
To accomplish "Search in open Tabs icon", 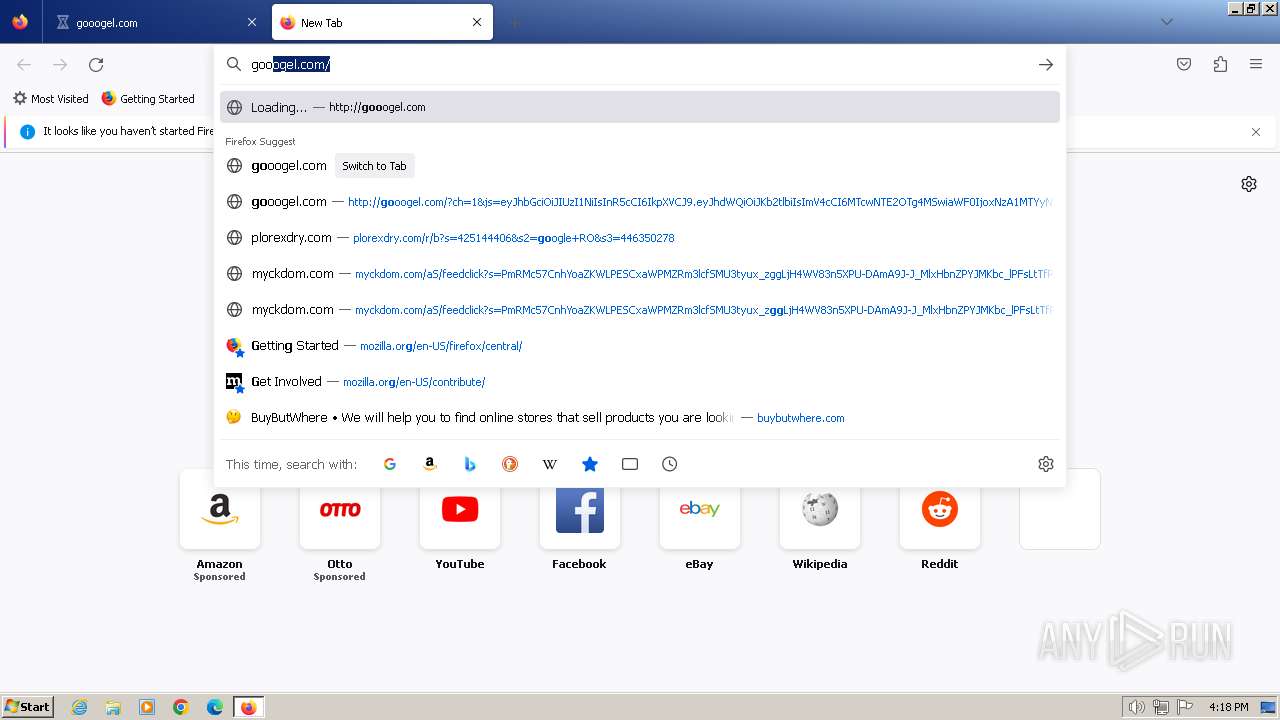I will (630, 464).
